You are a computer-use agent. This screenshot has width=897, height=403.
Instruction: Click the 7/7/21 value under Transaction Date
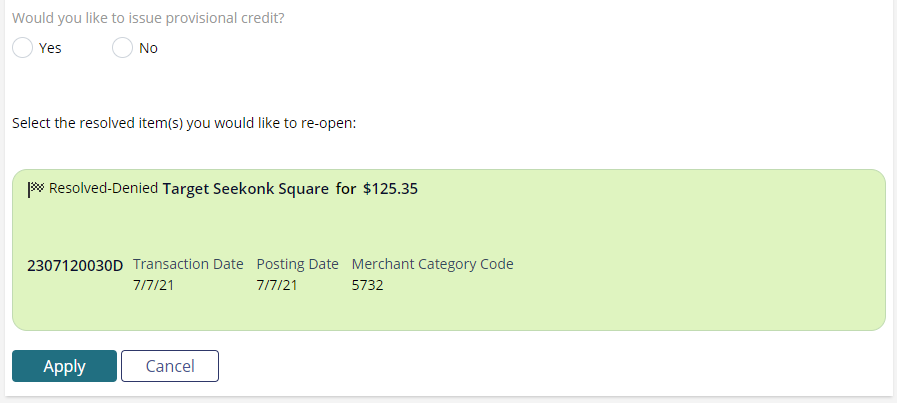(x=153, y=285)
